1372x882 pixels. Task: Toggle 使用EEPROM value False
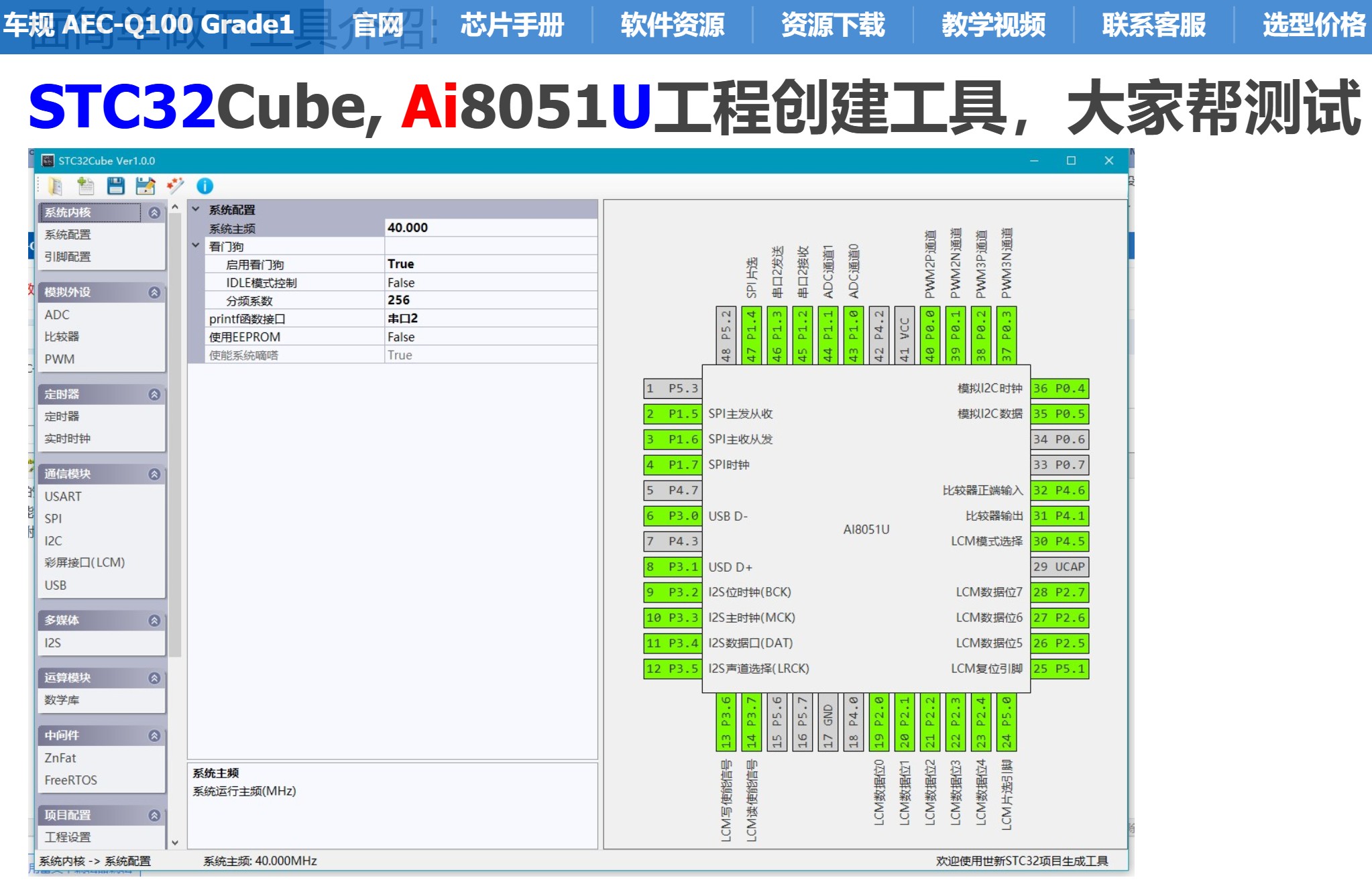point(491,336)
